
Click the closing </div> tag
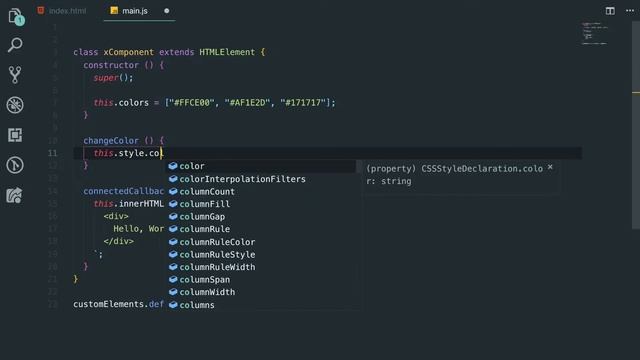pyautogui.click(x=118, y=242)
